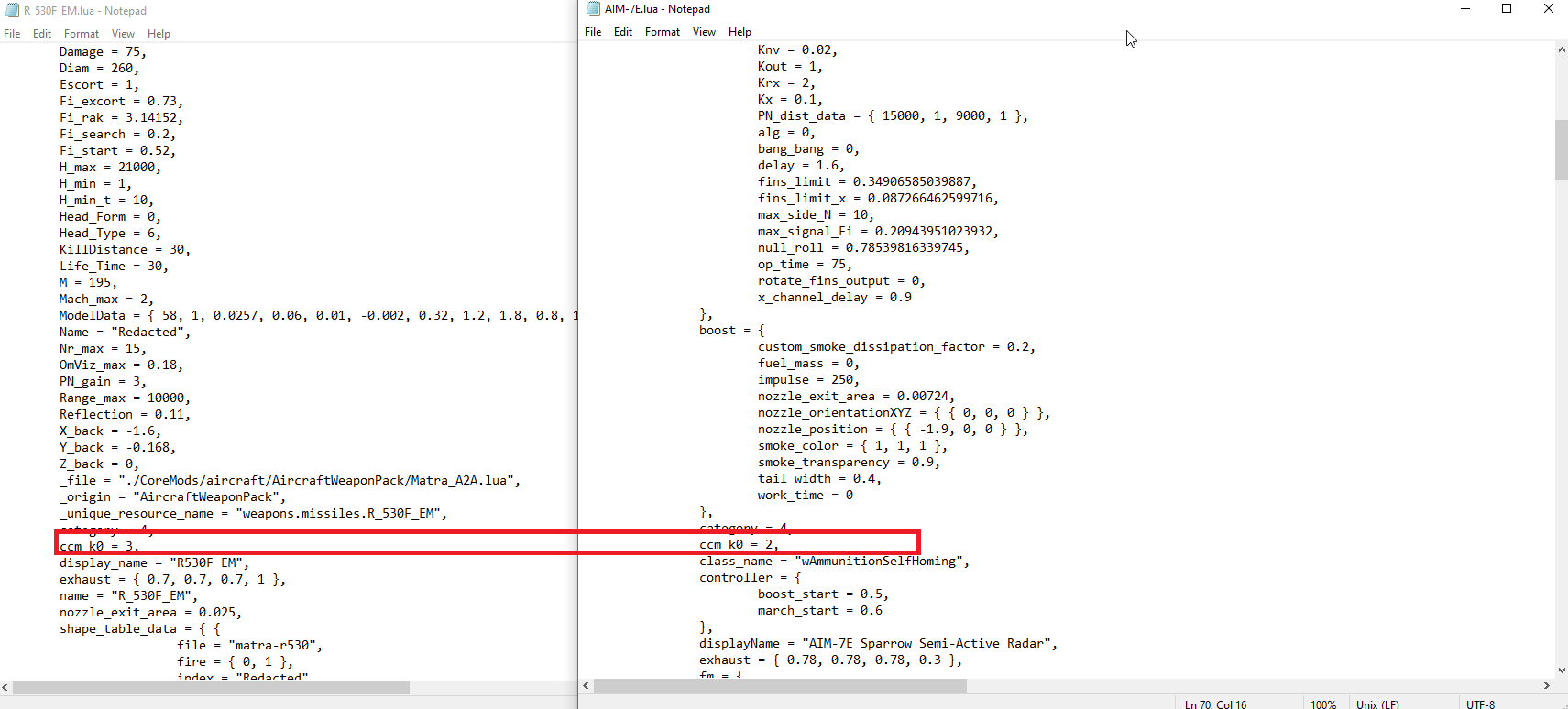Click scroll down arrow in AIM-7E.lua window

1562,671
